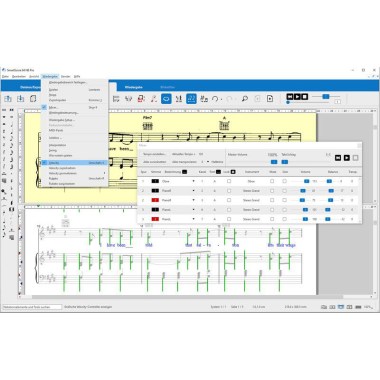Rewind using mixer window rewind button
This screenshot has width=380, height=380.
pyautogui.click(x=338, y=158)
